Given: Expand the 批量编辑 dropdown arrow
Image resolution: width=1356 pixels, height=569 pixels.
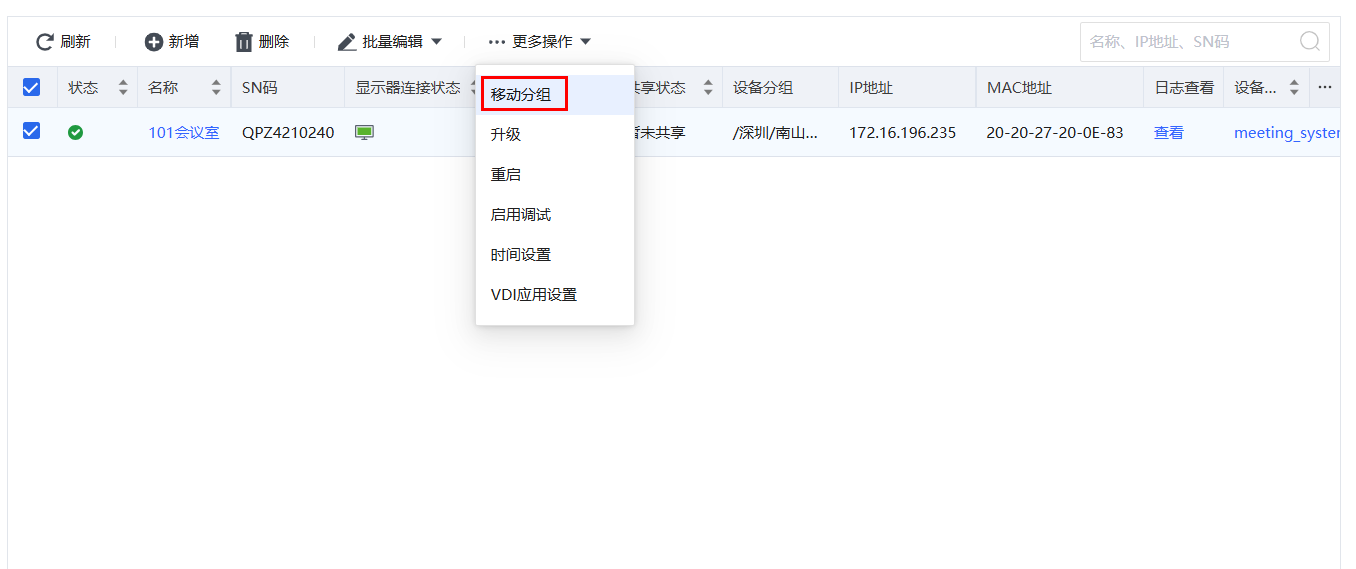Looking at the screenshot, I should point(436,42).
